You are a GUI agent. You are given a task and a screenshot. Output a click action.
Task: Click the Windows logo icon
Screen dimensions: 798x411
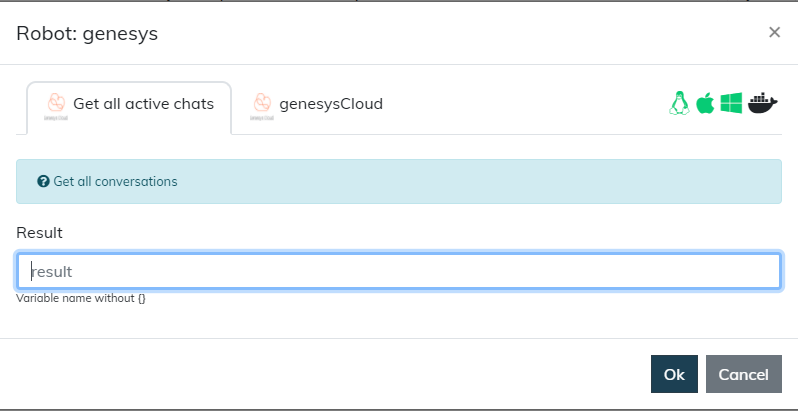(x=731, y=103)
